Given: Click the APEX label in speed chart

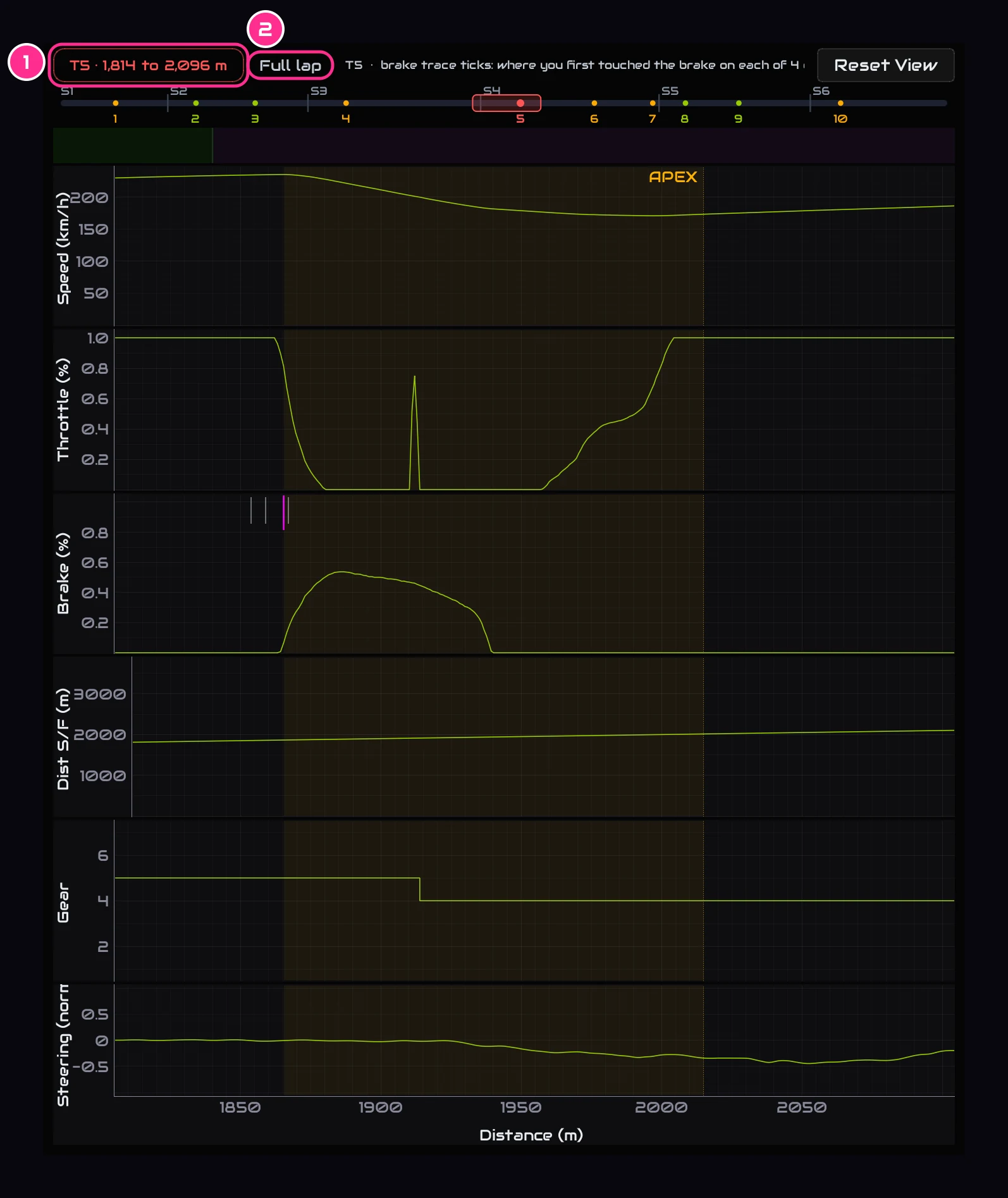Looking at the screenshot, I should tap(673, 177).
